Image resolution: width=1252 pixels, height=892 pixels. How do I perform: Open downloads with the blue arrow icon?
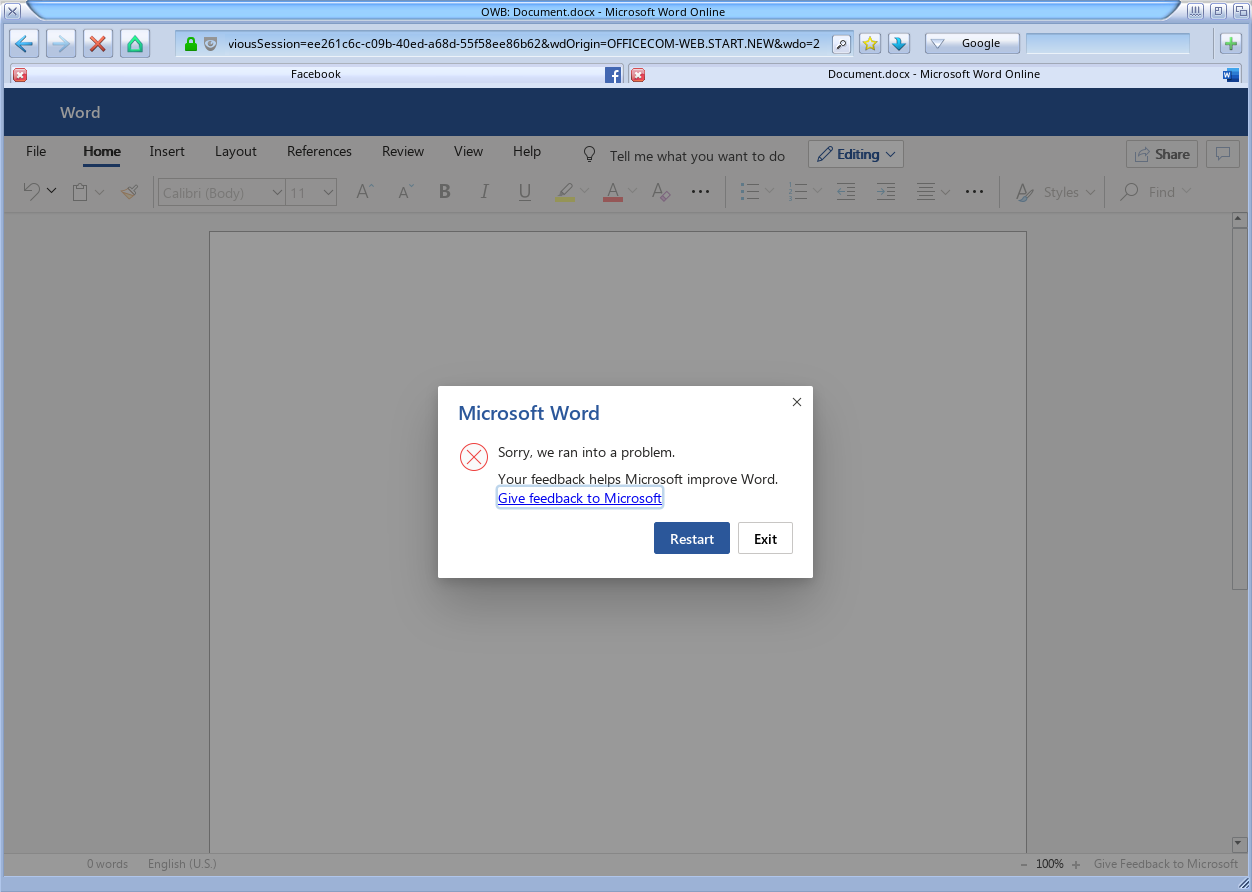tap(898, 44)
